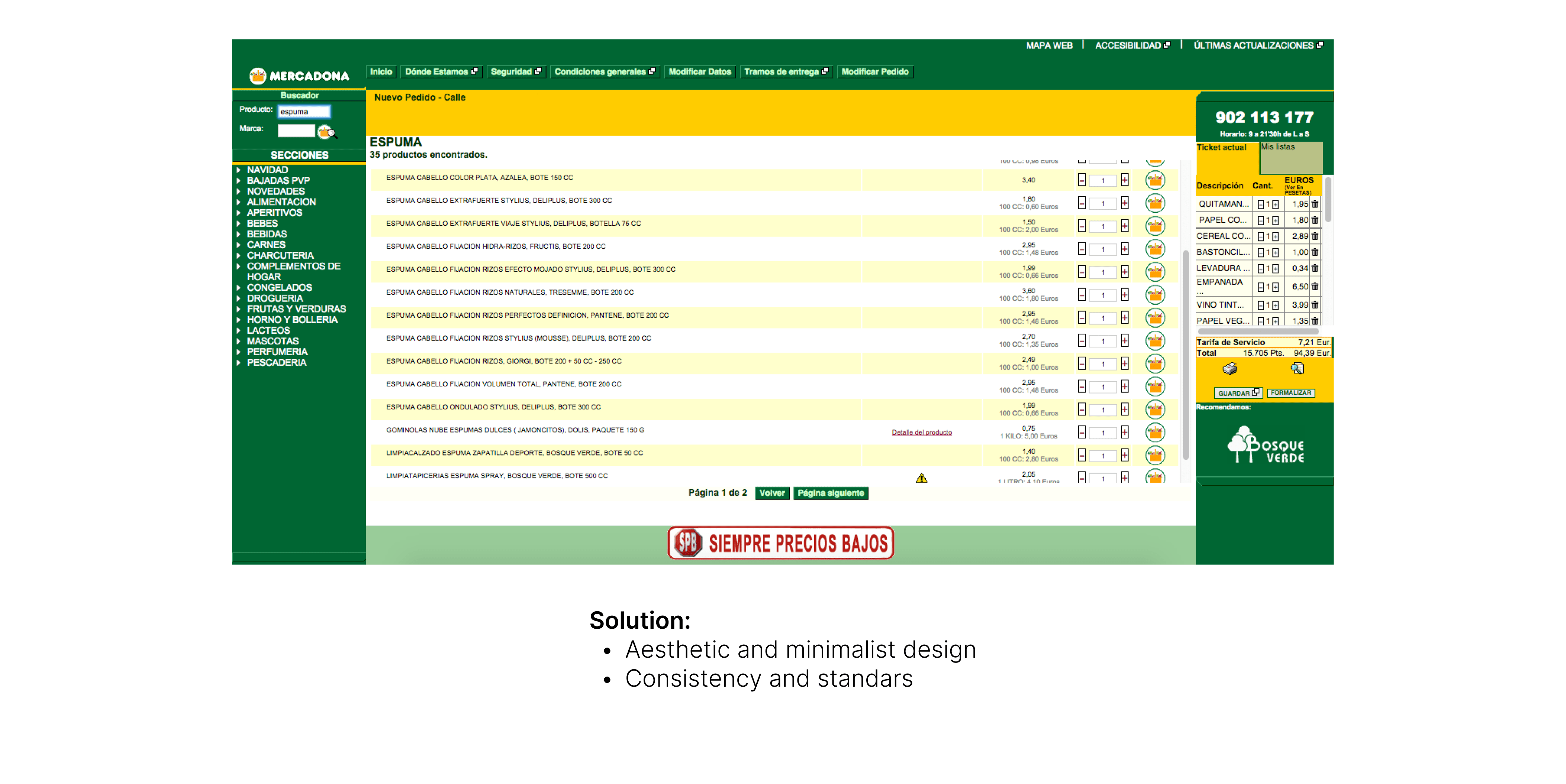Viewport: 1566px width, 784px height.
Task: Add LIMPIACALZADO ESPUMA ZAPATILLA to basket
Action: click(x=1155, y=455)
